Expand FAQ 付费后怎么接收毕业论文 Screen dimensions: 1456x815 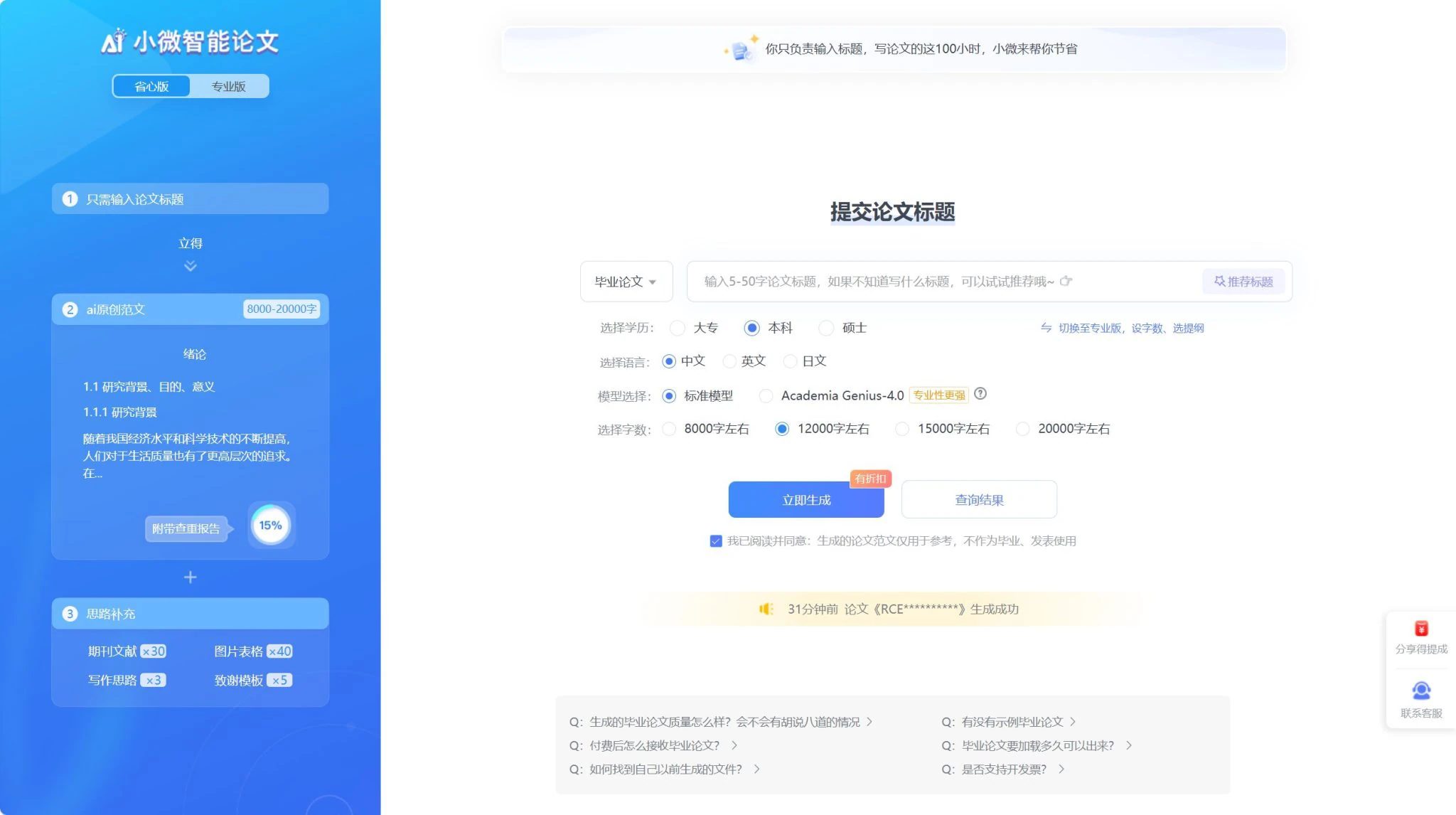coord(653,745)
